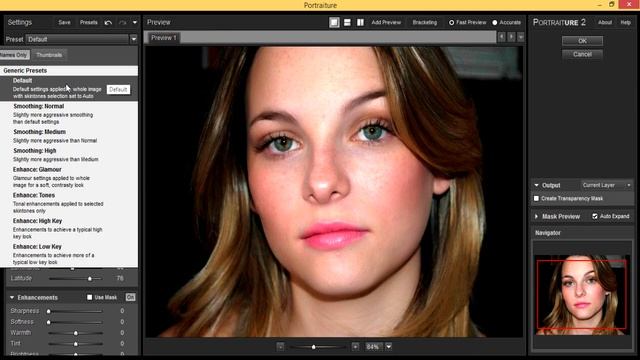The image size is (640, 360).
Task: Click the zoom in plus button
Action: click(x=356, y=347)
